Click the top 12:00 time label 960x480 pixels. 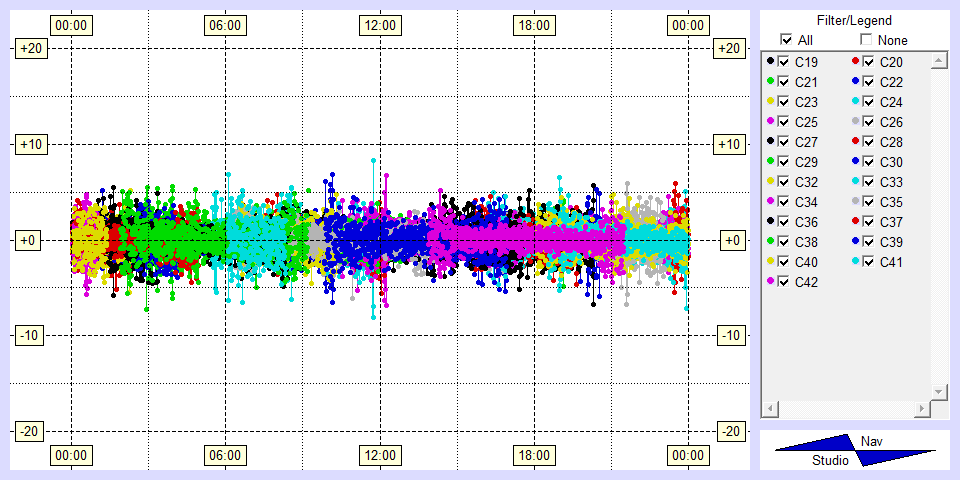(379, 25)
